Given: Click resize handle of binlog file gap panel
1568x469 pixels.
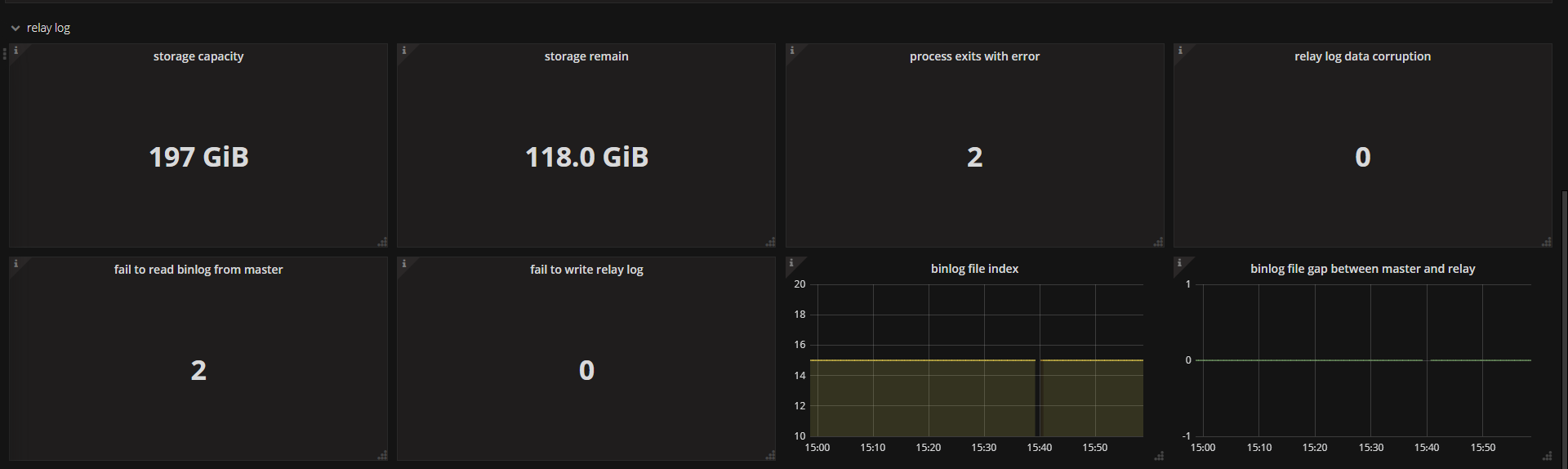Looking at the screenshot, I should (1547, 456).
